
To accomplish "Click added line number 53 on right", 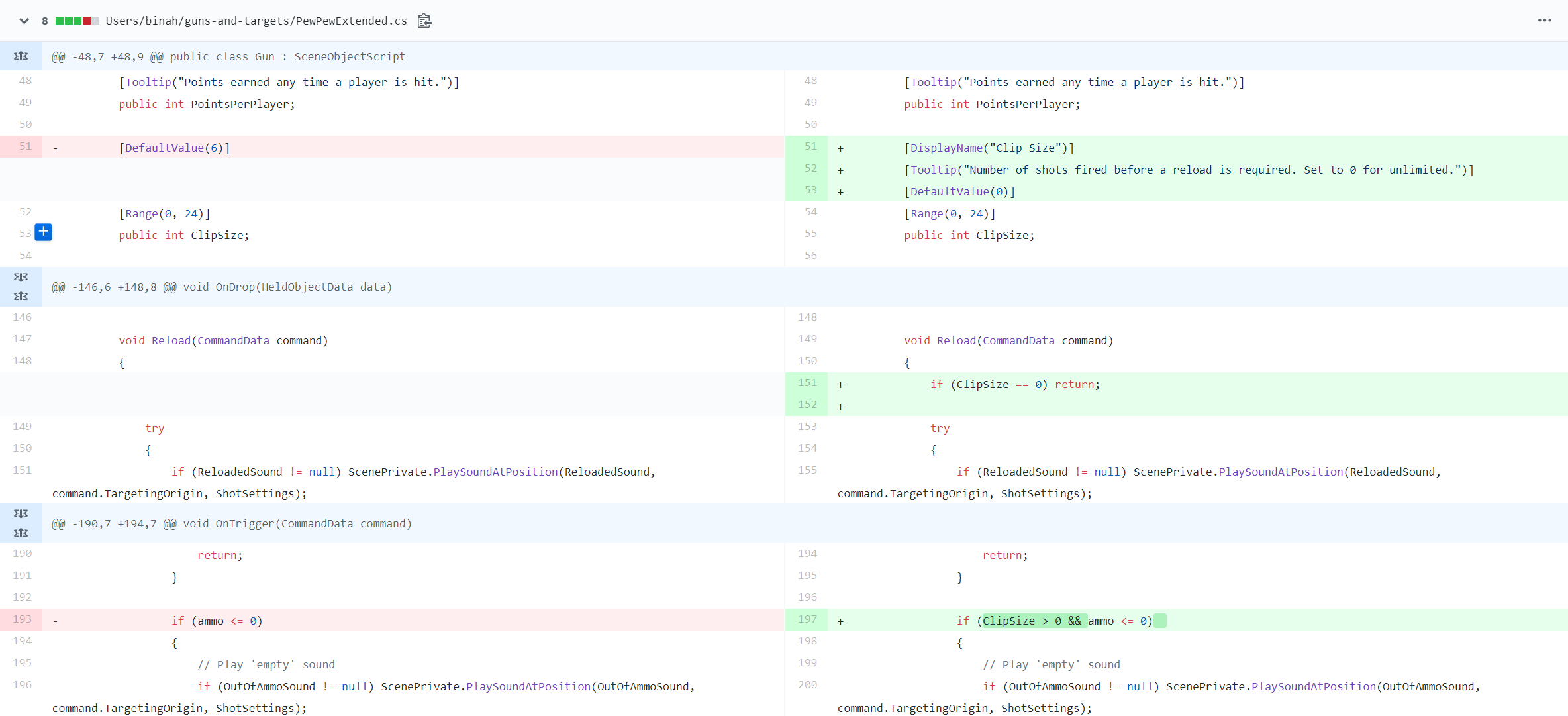I will pyautogui.click(x=810, y=190).
